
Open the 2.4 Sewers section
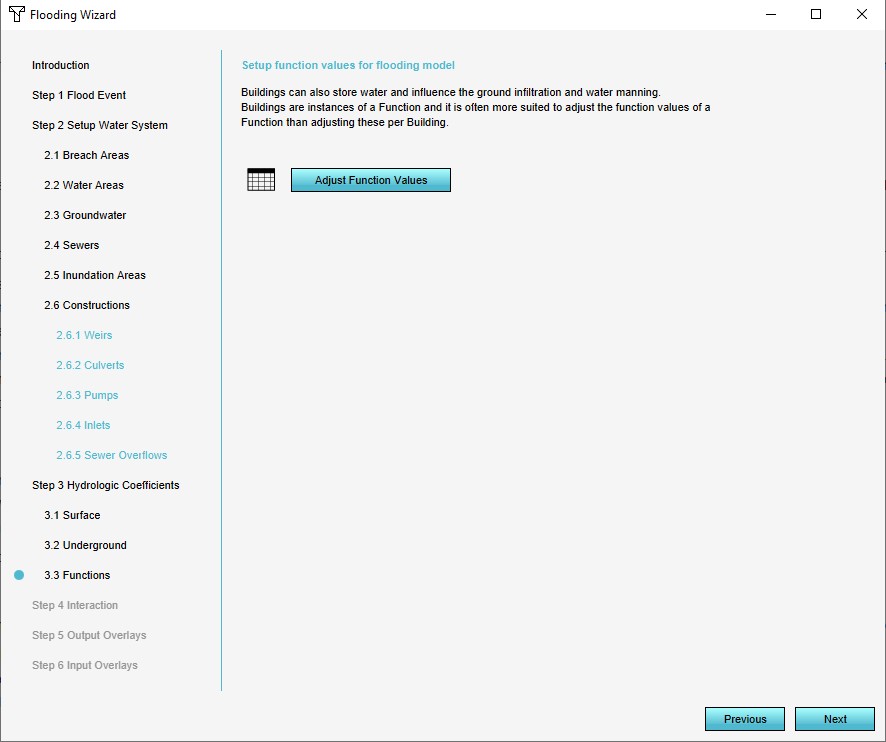point(71,245)
